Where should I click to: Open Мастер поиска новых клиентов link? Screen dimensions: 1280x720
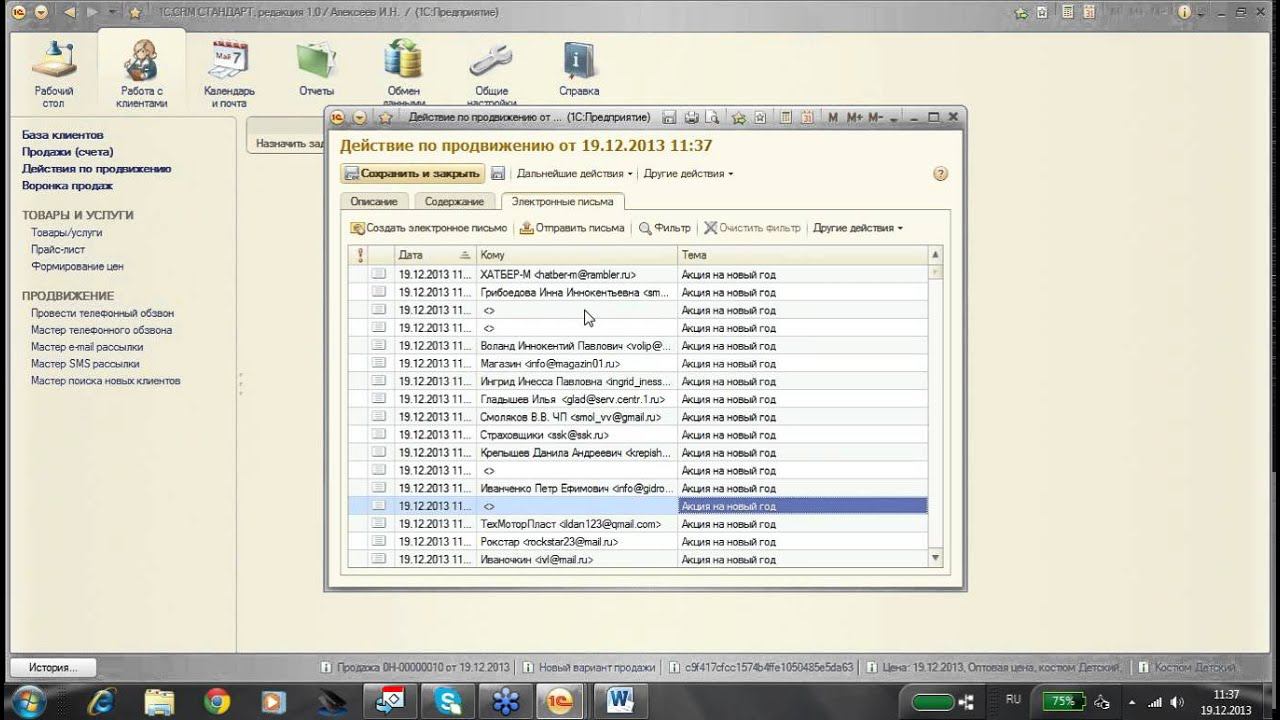click(x=106, y=381)
